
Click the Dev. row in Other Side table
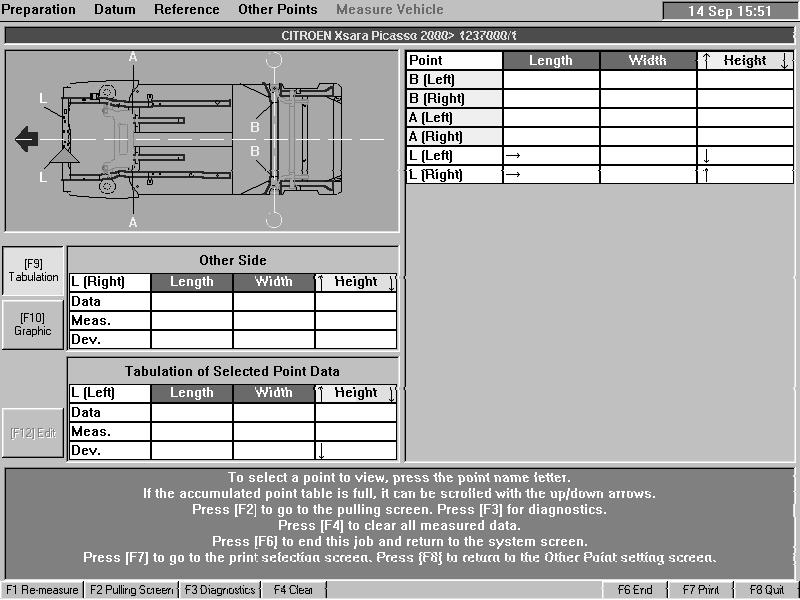tap(233, 339)
